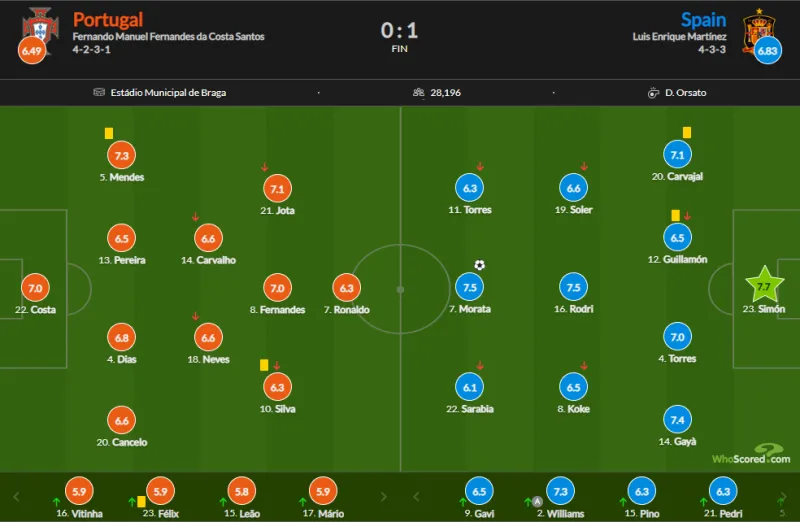The width and height of the screenshot is (800, 522).
Task: Open the Spain team name link
Action: (703, 19)
